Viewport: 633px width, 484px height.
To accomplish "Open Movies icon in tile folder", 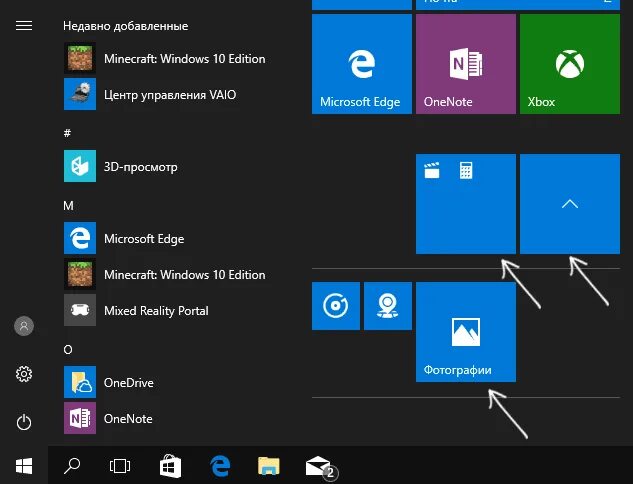I will [432, 170].
